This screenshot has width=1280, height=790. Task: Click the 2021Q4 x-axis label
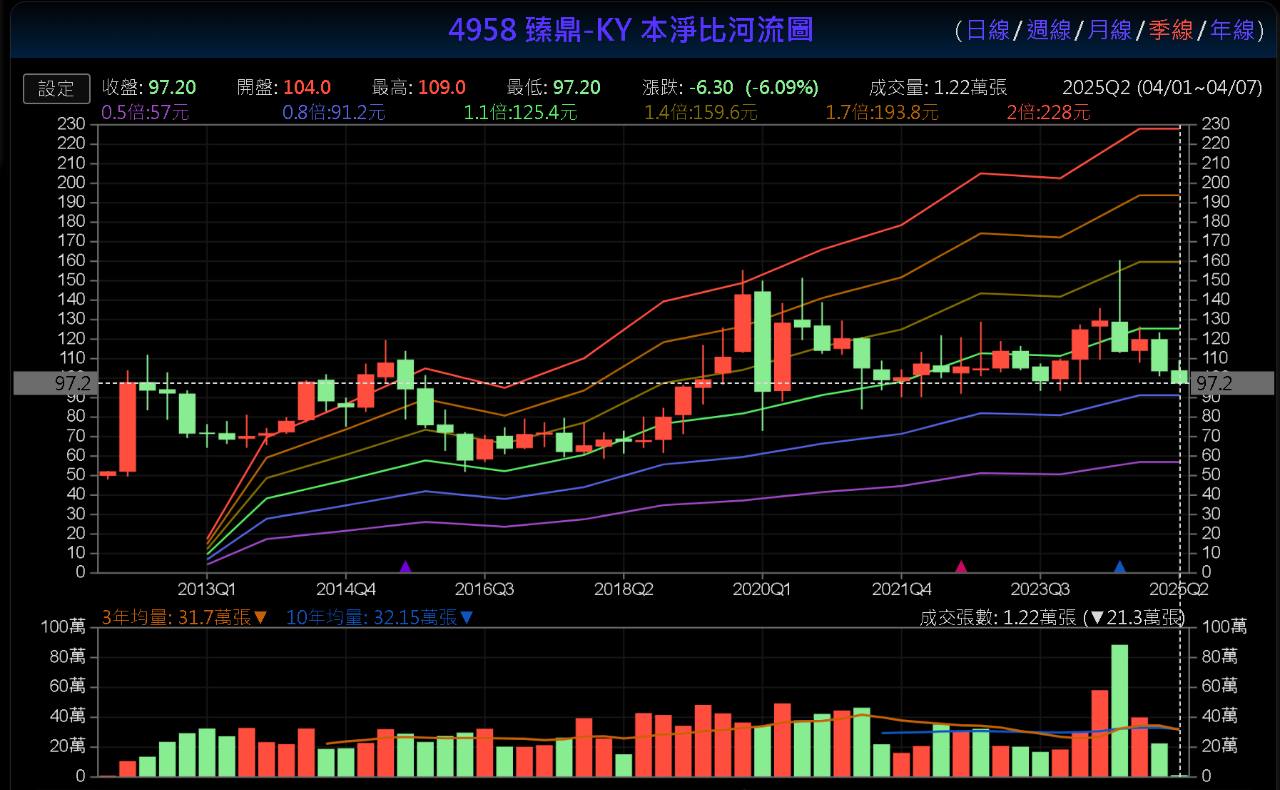(901, 588)
